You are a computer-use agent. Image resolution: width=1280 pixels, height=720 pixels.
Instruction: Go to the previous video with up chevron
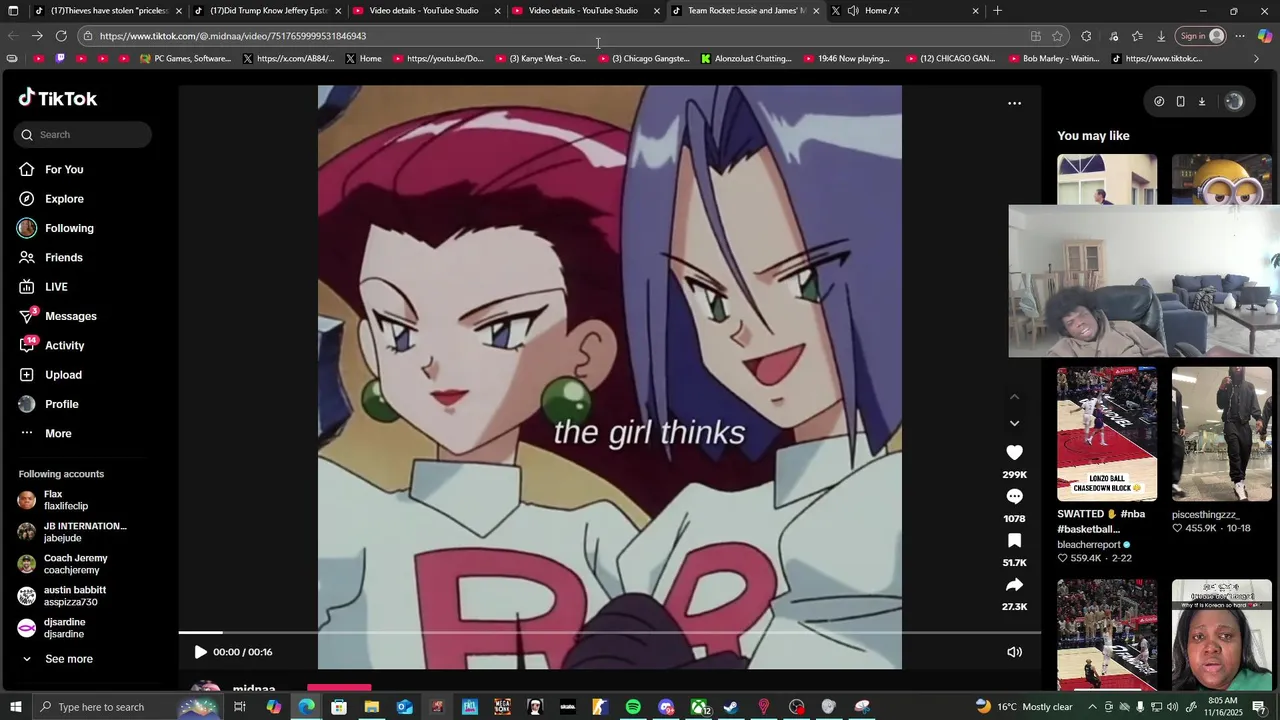(x=1014, y=397)
